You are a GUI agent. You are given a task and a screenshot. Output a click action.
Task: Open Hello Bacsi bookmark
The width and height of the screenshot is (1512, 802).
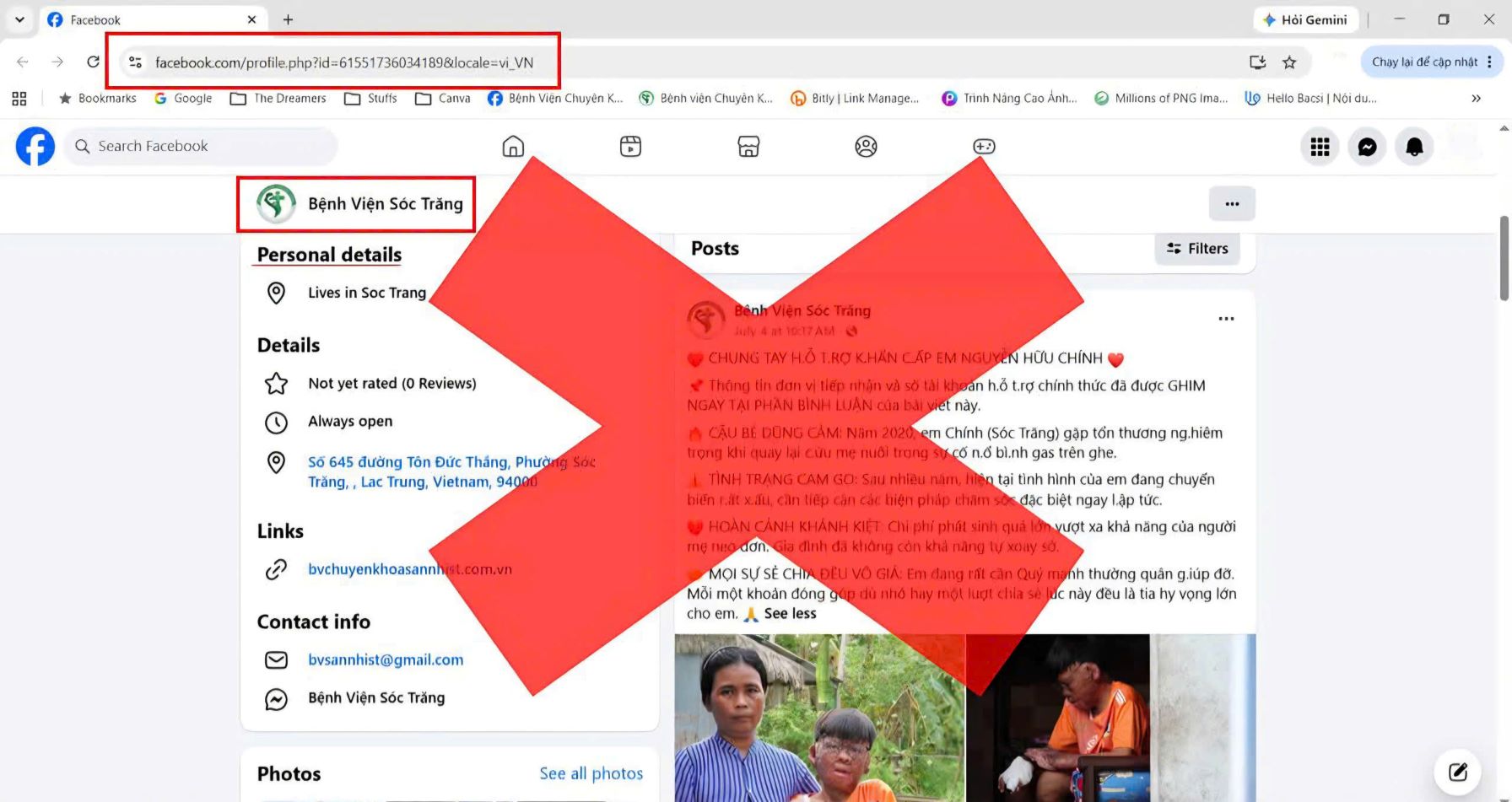[x=1311, y=99]
